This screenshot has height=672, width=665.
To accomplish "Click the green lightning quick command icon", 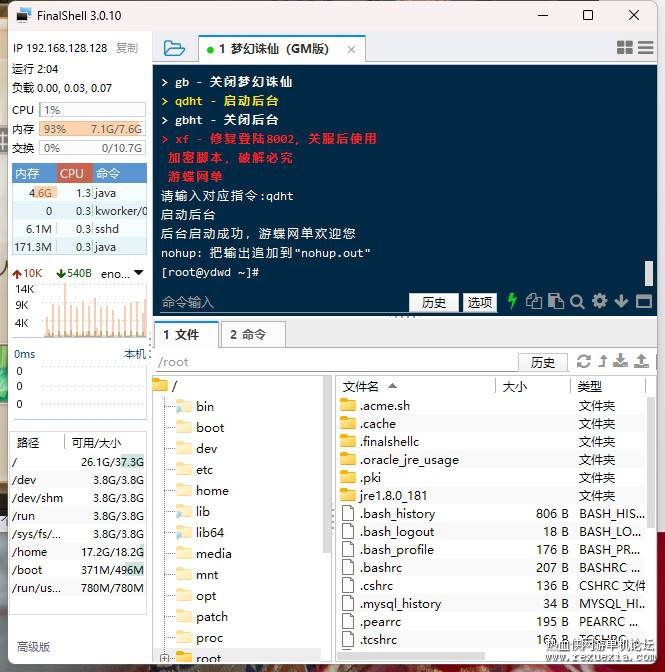I will point(512,301).
